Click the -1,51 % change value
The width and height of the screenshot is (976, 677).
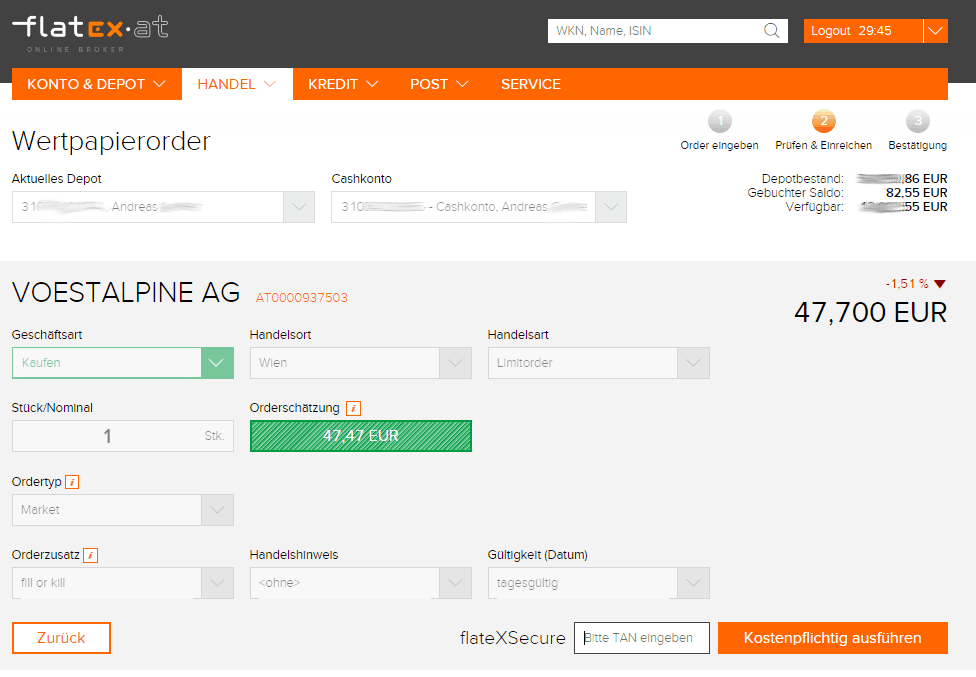click(907, 284)
